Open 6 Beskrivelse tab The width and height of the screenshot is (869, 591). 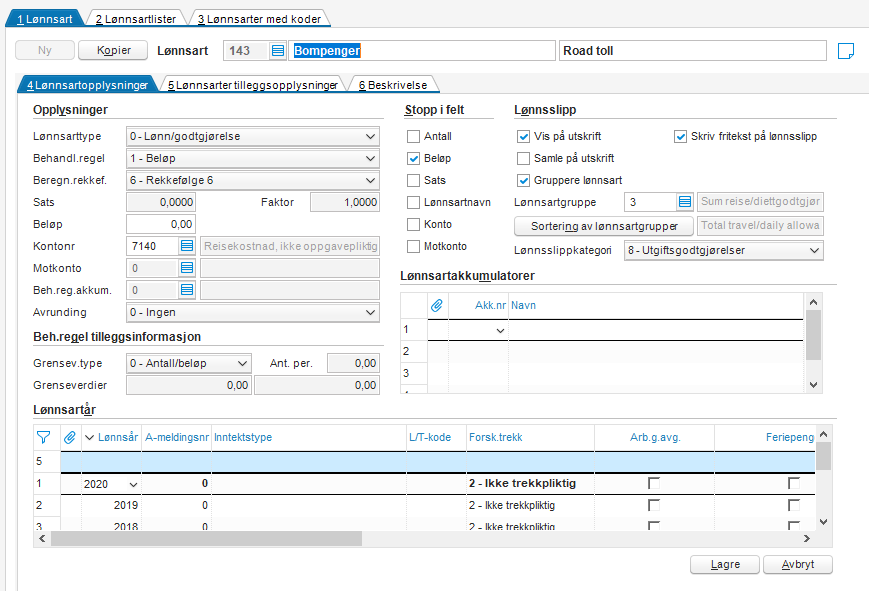point(393,85)
